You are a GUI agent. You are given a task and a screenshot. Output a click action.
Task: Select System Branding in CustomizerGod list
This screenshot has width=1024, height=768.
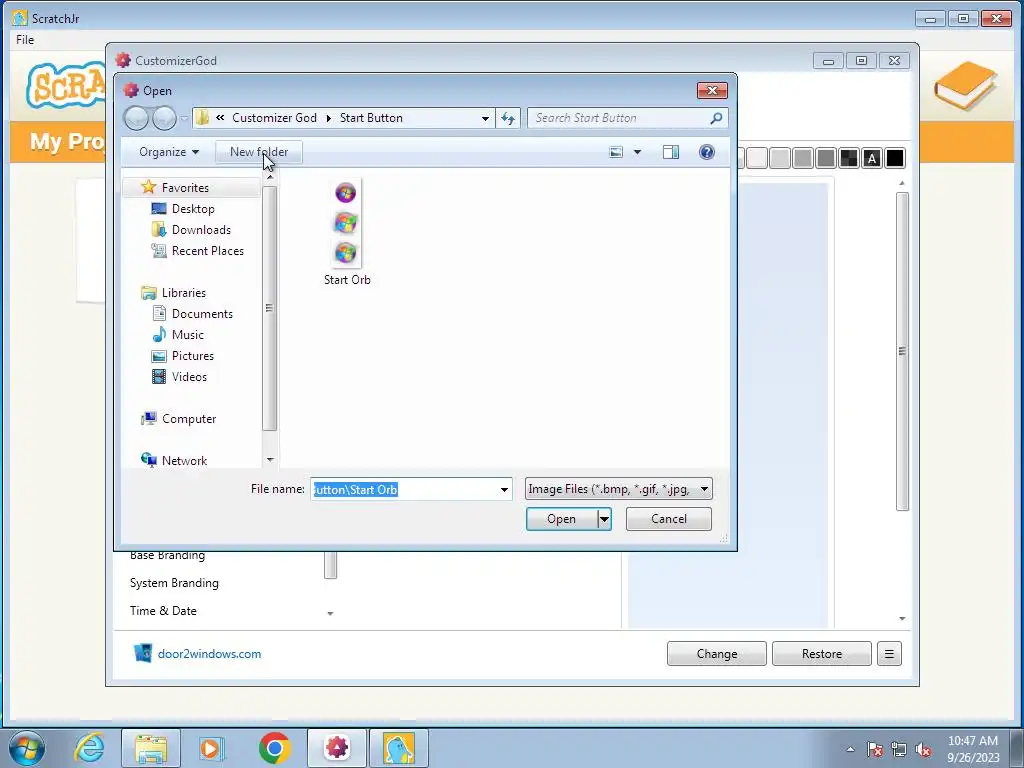coord(174,583)
